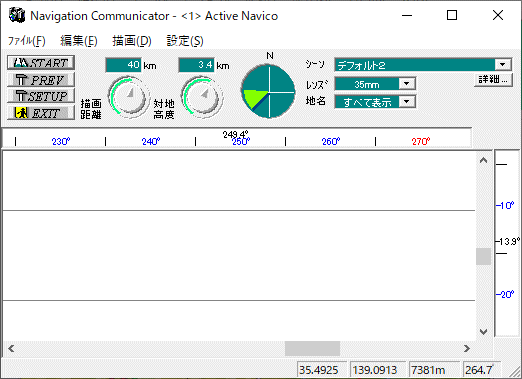Select the デフォルト2 scene combo box
The height and width of the screenshot is (379, 522).
[x=423, y=64]
